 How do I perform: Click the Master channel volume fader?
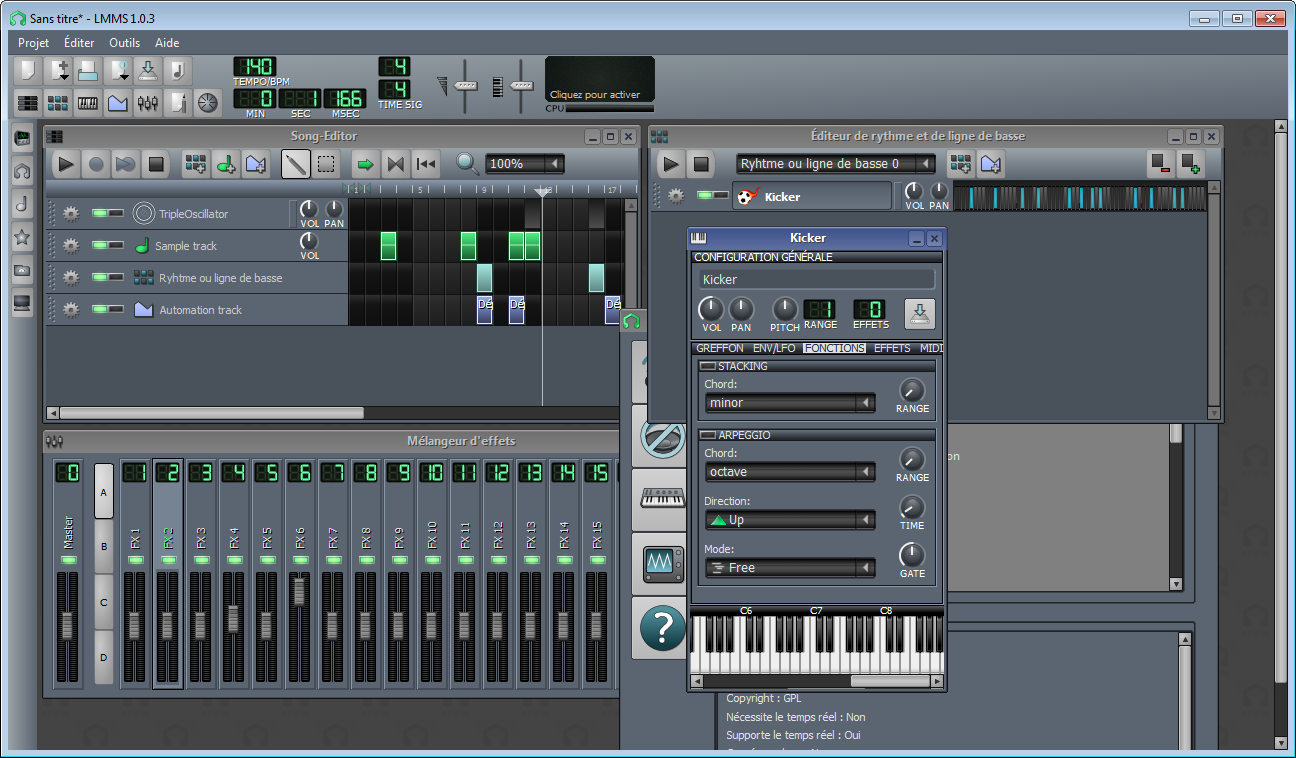point(68,626)
